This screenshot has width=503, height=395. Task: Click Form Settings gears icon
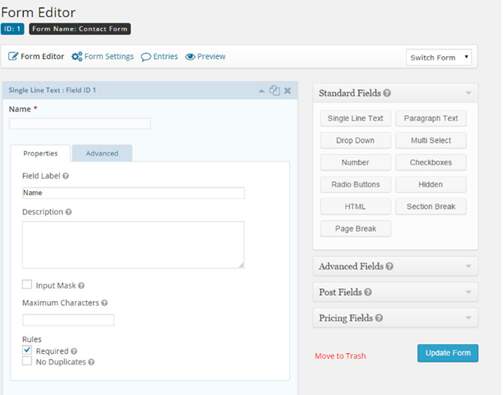pyautogui.click(x=77, y=57)
